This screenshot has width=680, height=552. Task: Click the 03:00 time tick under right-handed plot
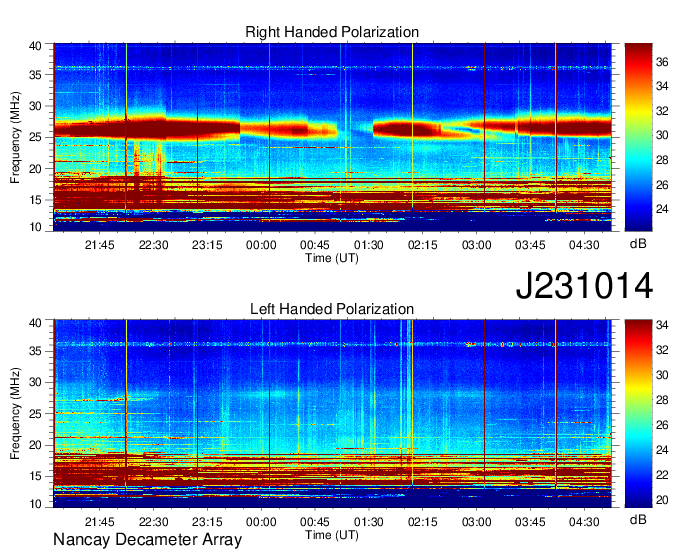[476, 245]
